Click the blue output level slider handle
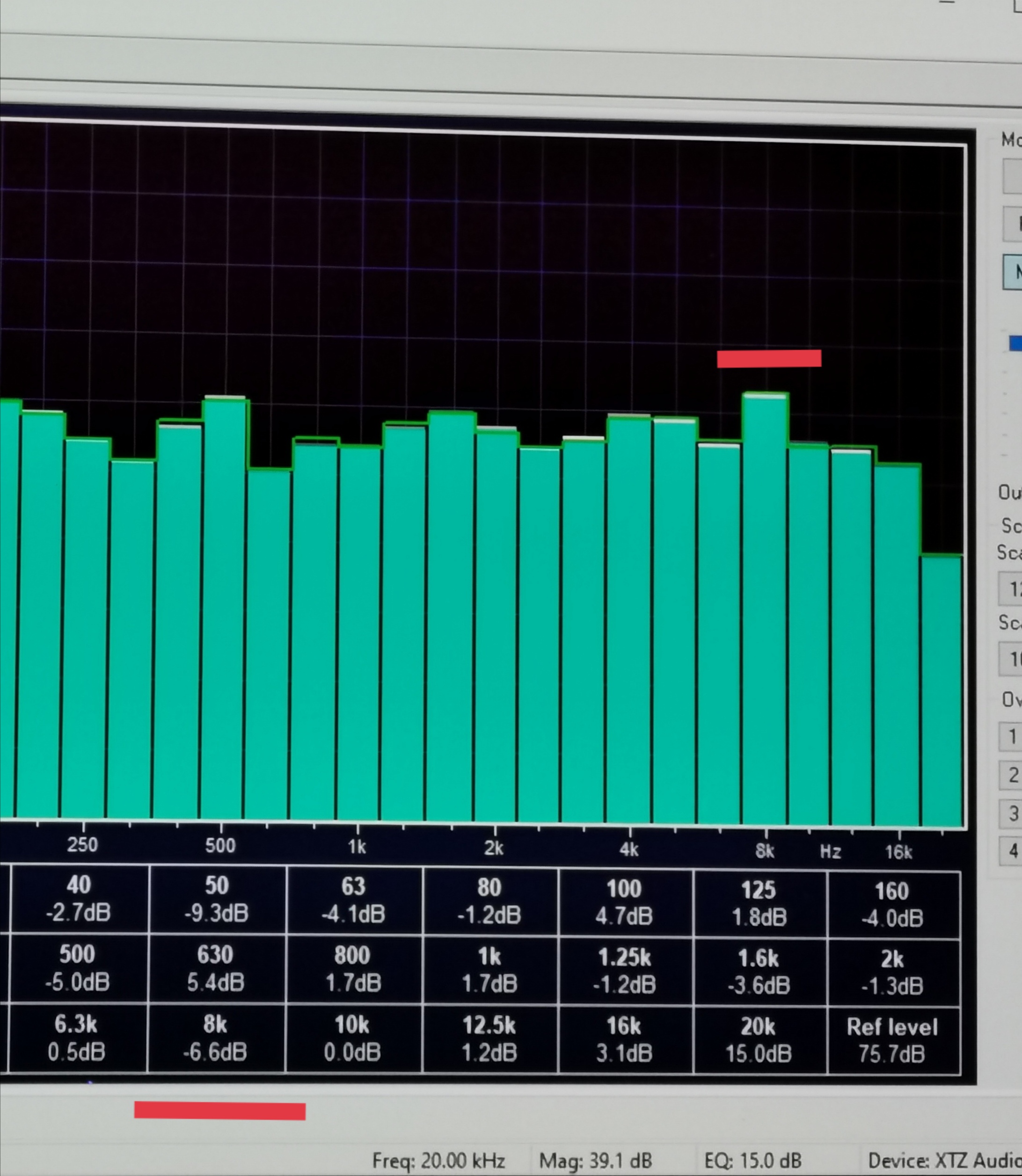This screenshot has width=1022, height=1176. (x=1015, y=343)
